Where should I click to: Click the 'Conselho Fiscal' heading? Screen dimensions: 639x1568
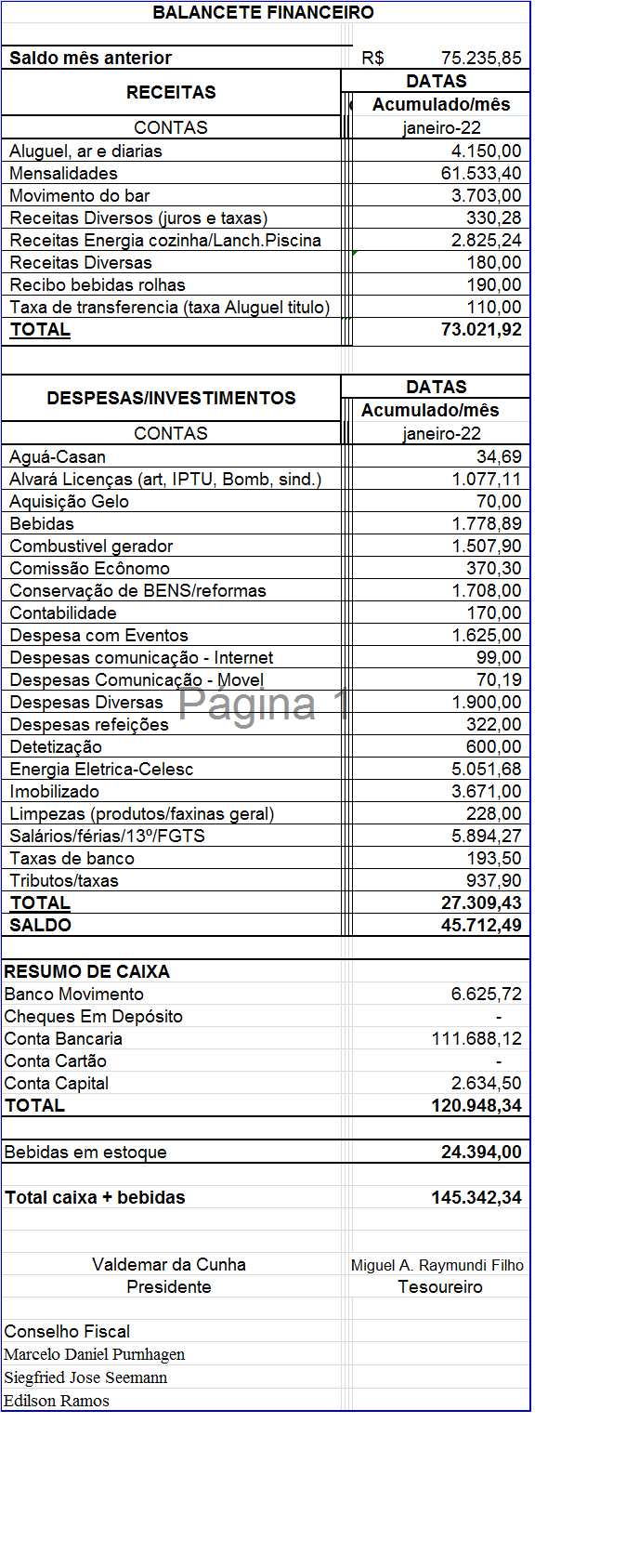pyautogui.click(x=67, y=1331)
